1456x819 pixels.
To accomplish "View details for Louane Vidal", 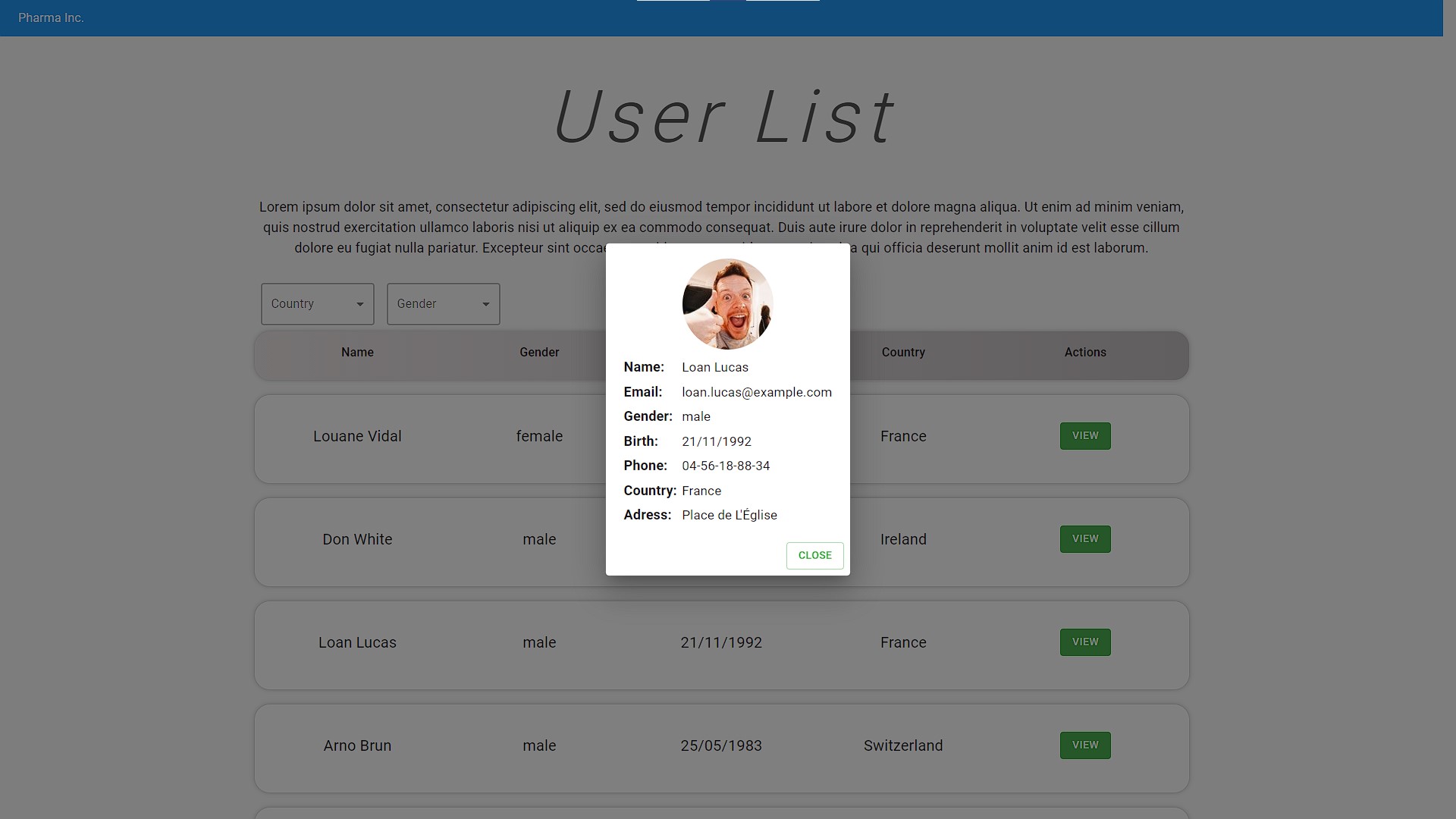I will 1084,436.
